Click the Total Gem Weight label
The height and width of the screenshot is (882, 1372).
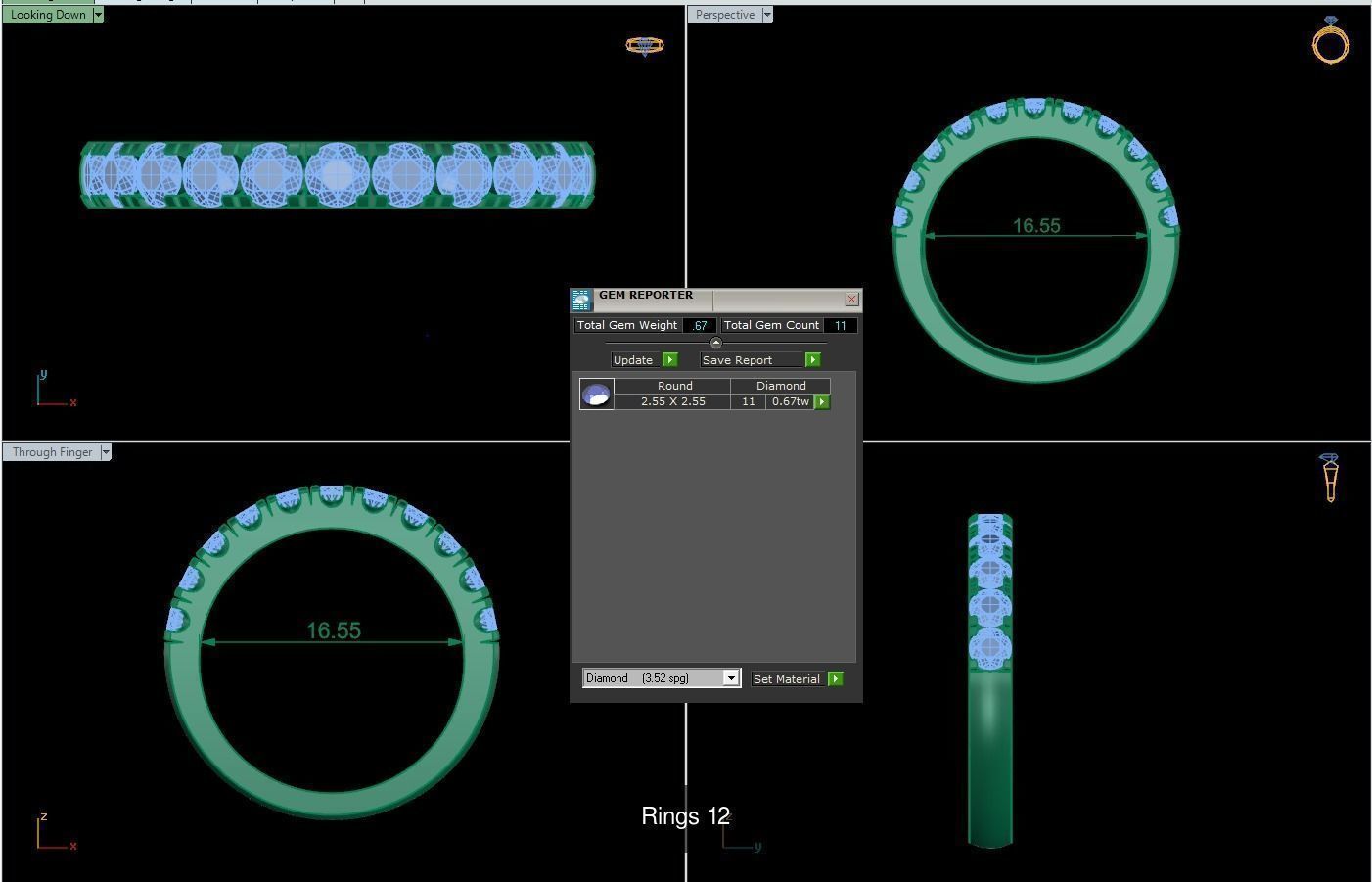click(x=627, y=325)
